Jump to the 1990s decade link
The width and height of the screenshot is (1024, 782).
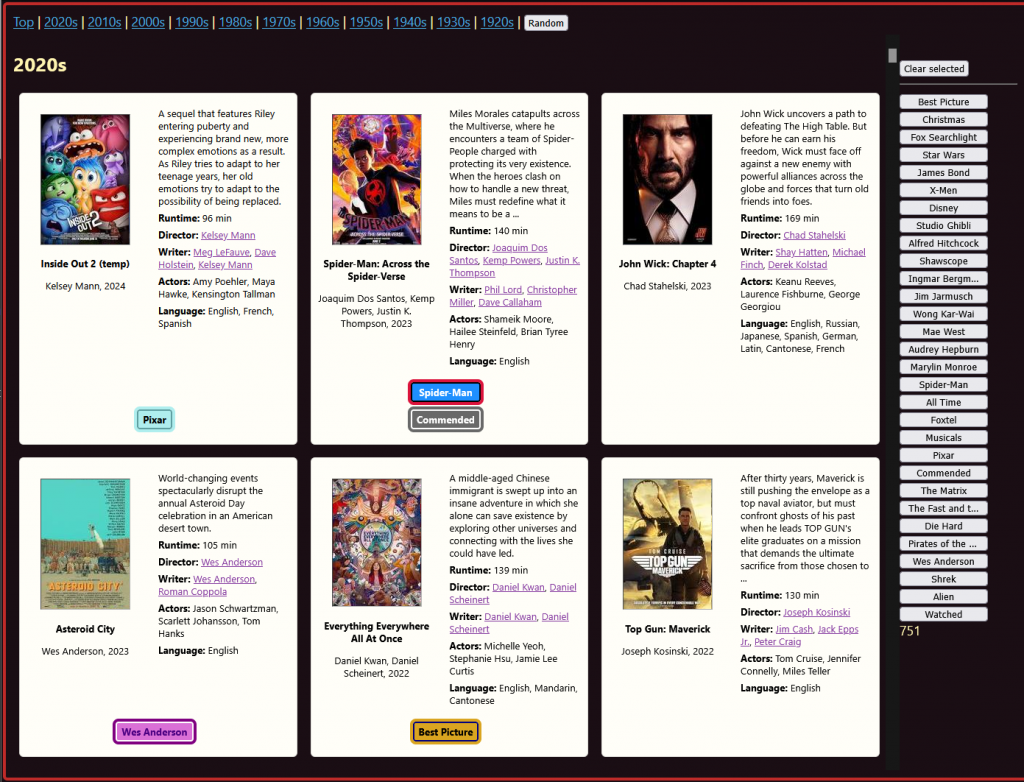[x=192, y=22]
